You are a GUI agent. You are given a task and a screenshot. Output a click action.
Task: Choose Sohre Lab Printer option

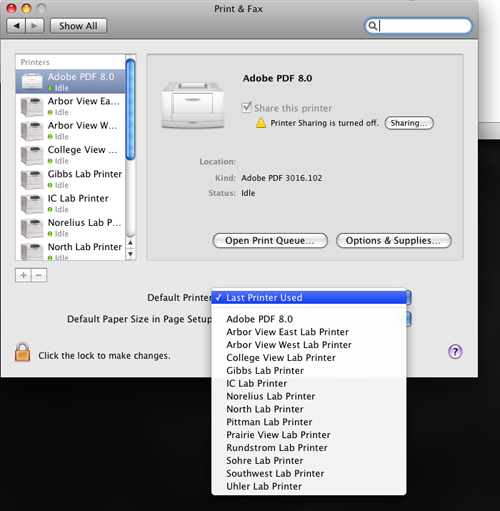tap(309, 461)
